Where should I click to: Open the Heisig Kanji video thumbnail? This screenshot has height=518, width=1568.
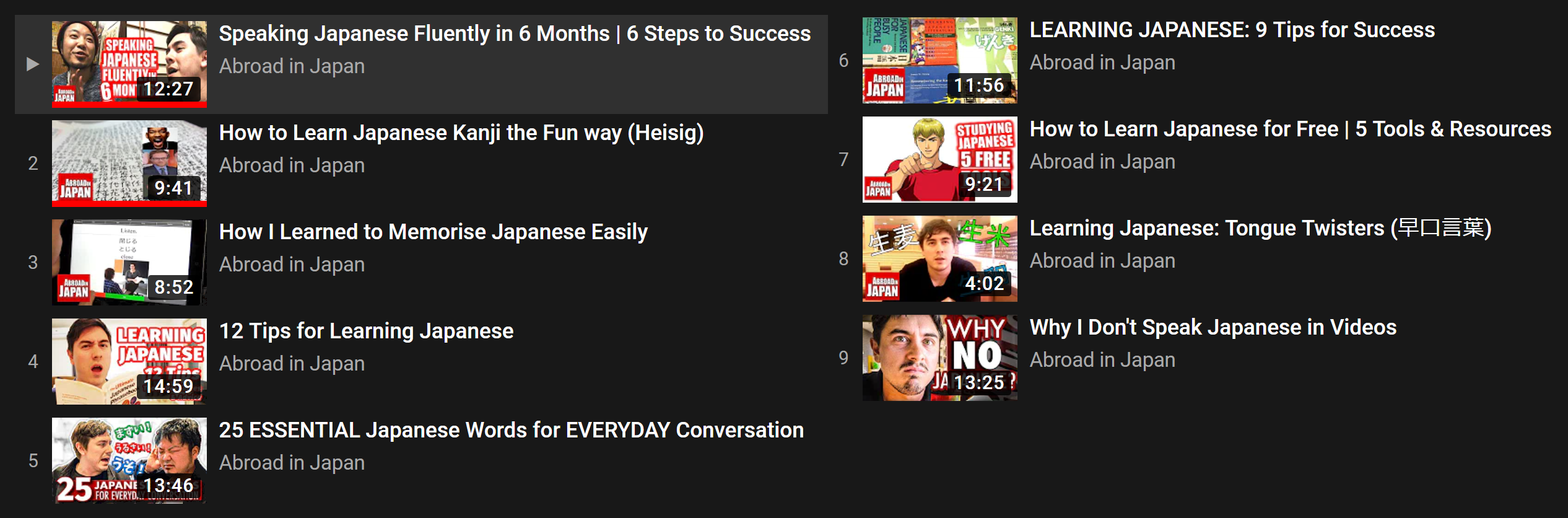tap(129, 163)
